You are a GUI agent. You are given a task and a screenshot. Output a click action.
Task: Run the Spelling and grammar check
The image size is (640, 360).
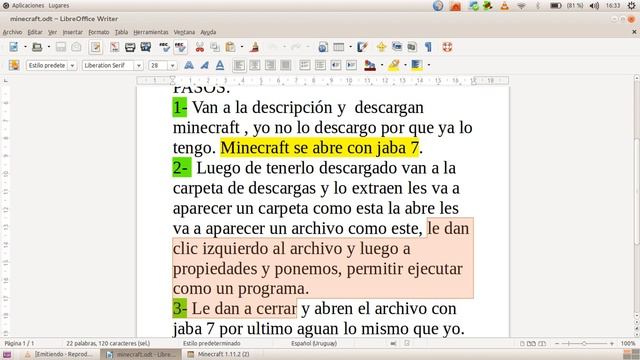click(x=164, y=47)
